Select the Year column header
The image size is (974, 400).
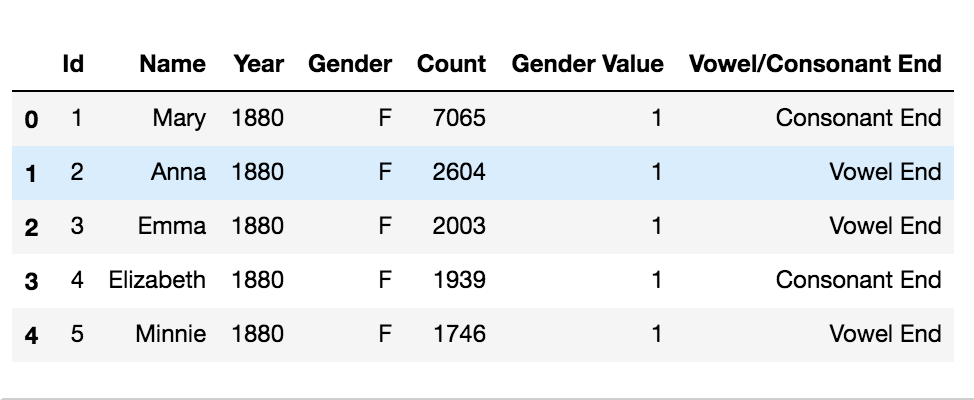[x=258, y=64]
